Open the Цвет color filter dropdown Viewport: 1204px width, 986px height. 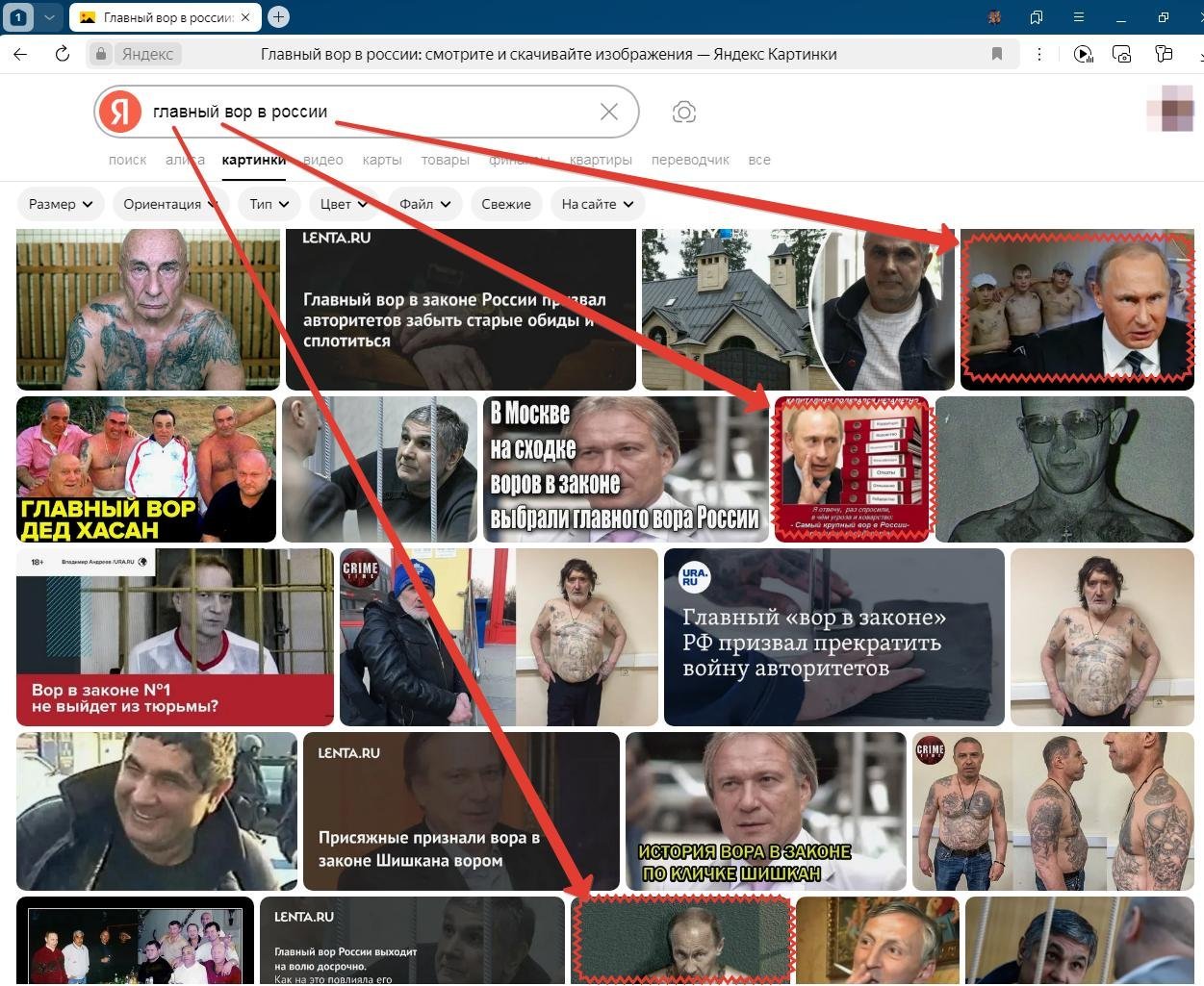click(344, 204)
